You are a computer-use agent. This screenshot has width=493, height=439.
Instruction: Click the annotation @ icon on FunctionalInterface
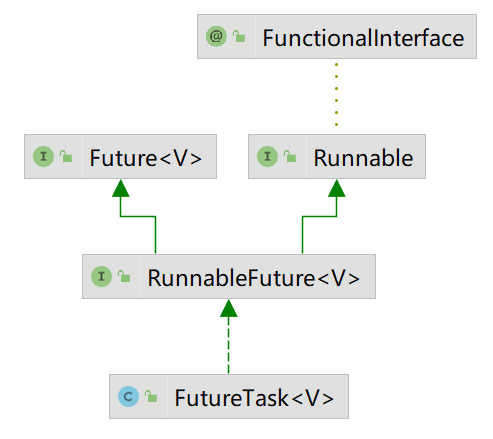click(216, 36)
